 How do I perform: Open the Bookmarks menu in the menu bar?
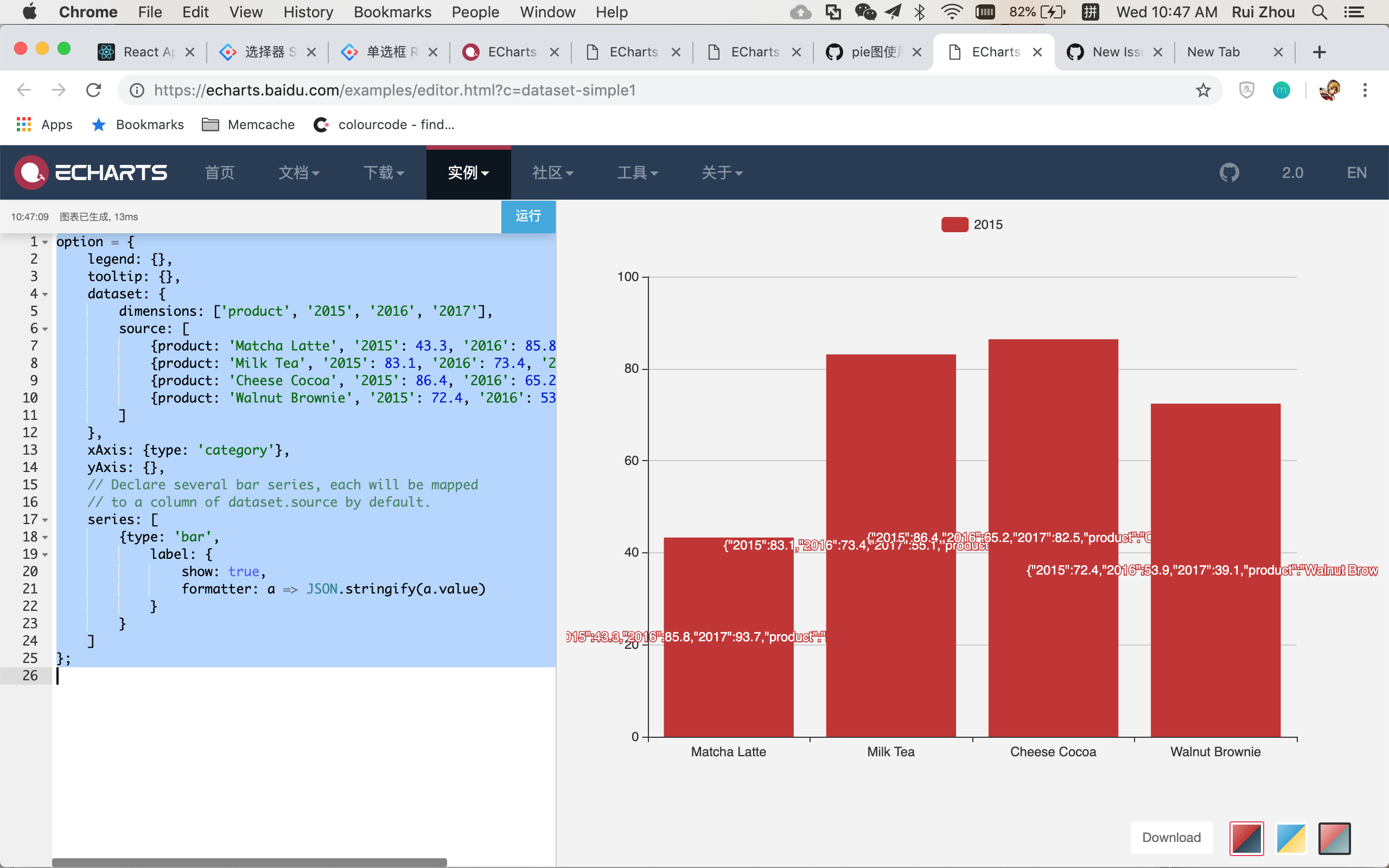393,11
